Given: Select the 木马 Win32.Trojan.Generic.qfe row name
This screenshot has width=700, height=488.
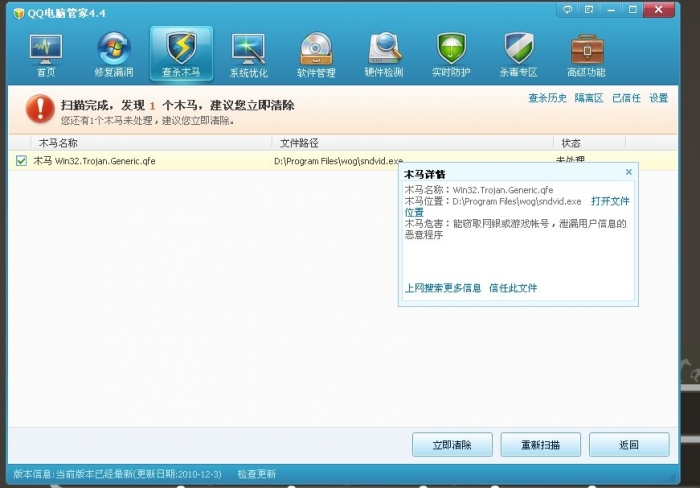Looking at the screenshot, I should click(94, 161).
